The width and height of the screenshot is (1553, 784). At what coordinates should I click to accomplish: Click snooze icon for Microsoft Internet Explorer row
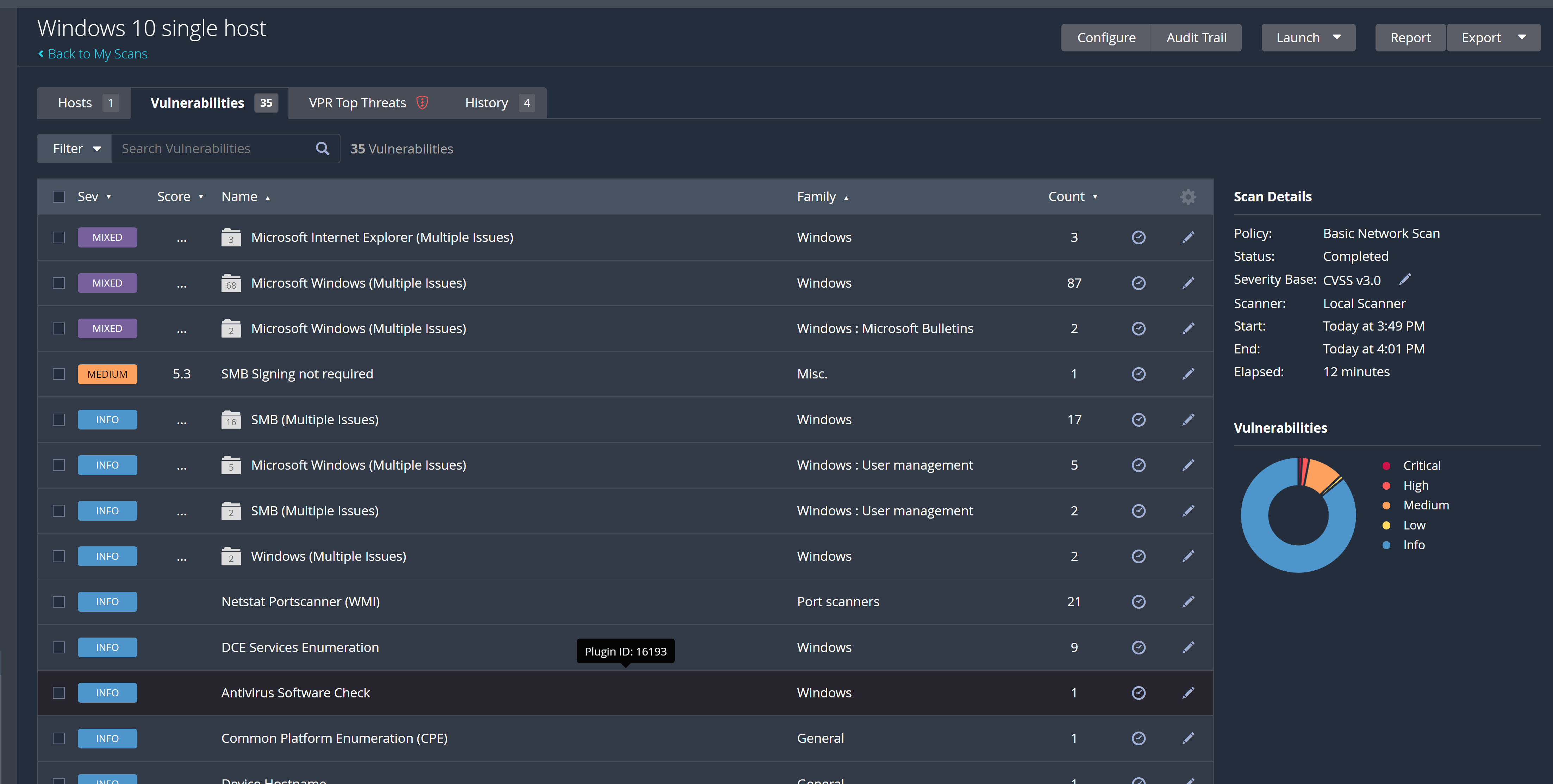1138,237
